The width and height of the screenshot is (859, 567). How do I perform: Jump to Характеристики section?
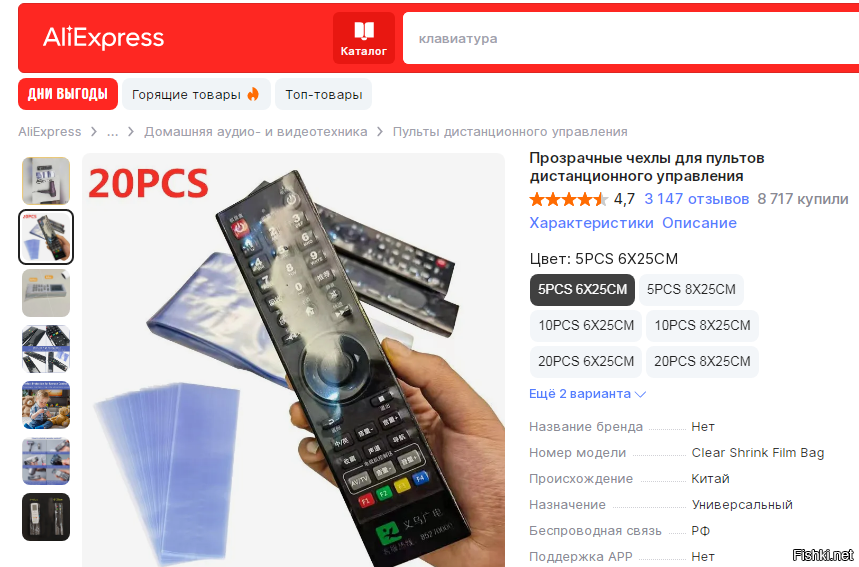[591, 223]
